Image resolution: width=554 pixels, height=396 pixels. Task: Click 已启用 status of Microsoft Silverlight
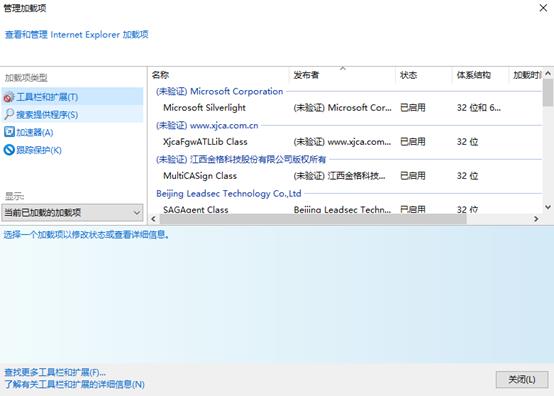click(x=412, y=108)
